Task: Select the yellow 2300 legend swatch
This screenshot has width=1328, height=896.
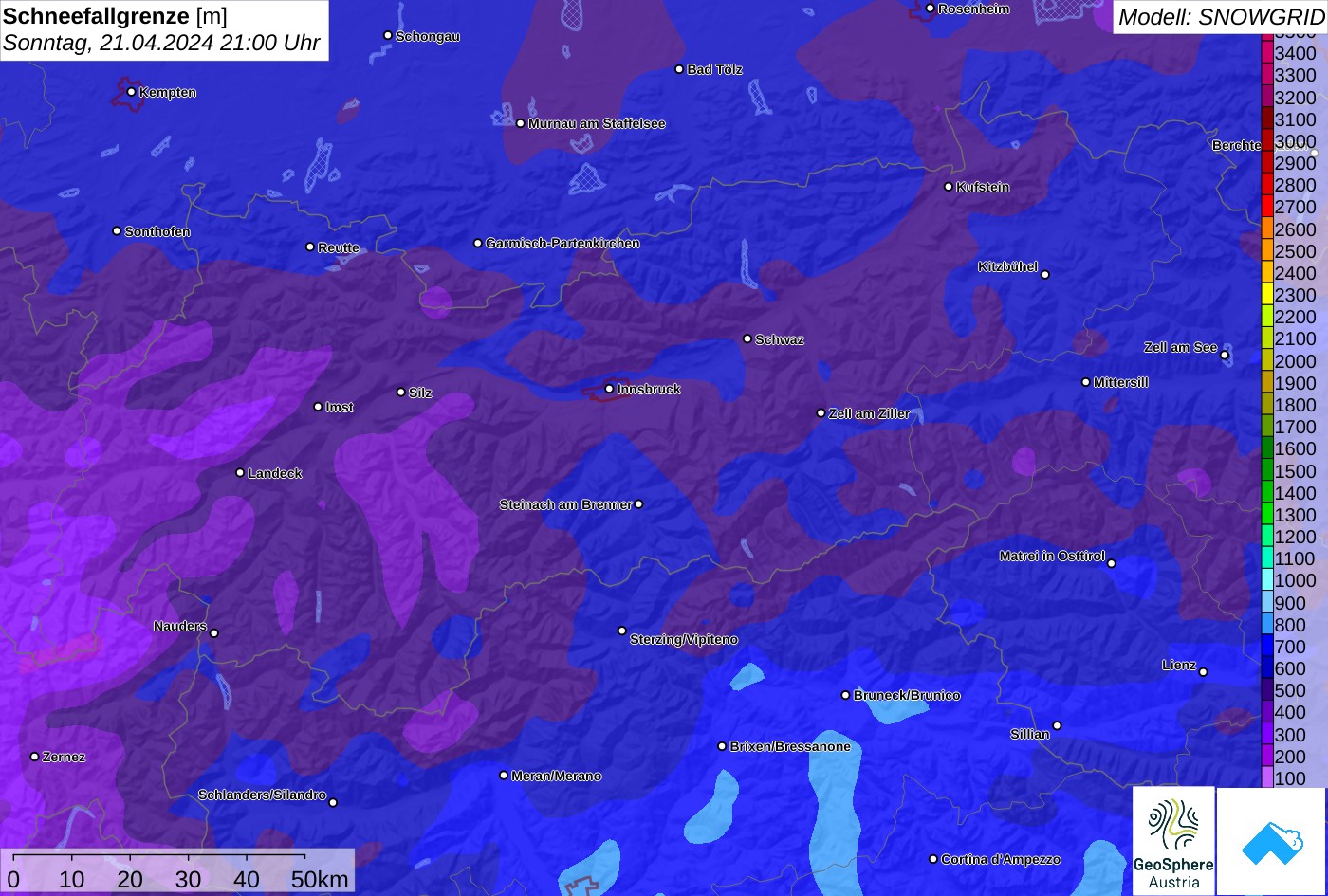Action: coord(1267,295)
